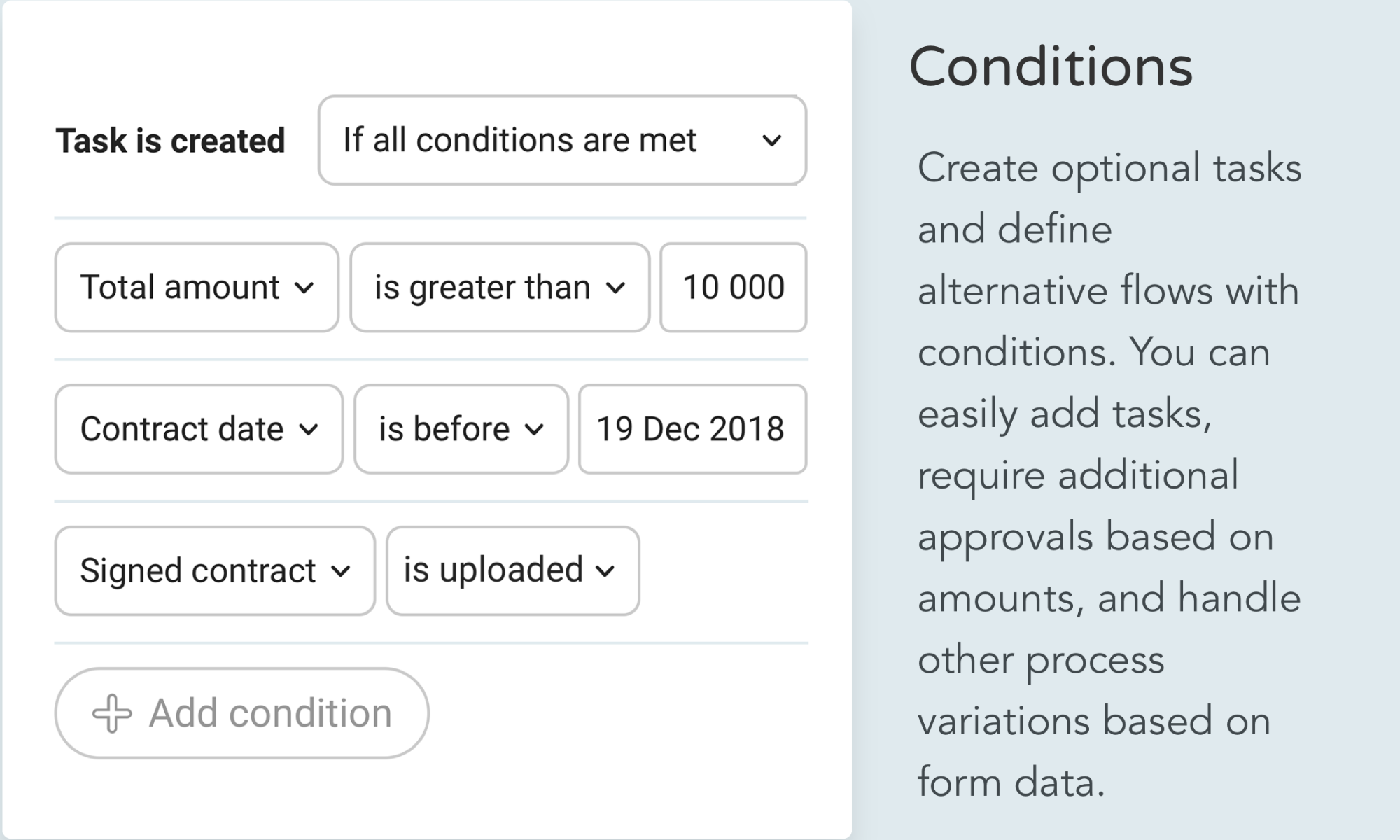The width and height of the screenshot is (1400, 840).
Task: Focus the 10 000 amount value field
Action: pyautogui.click(x=733, y=288)
